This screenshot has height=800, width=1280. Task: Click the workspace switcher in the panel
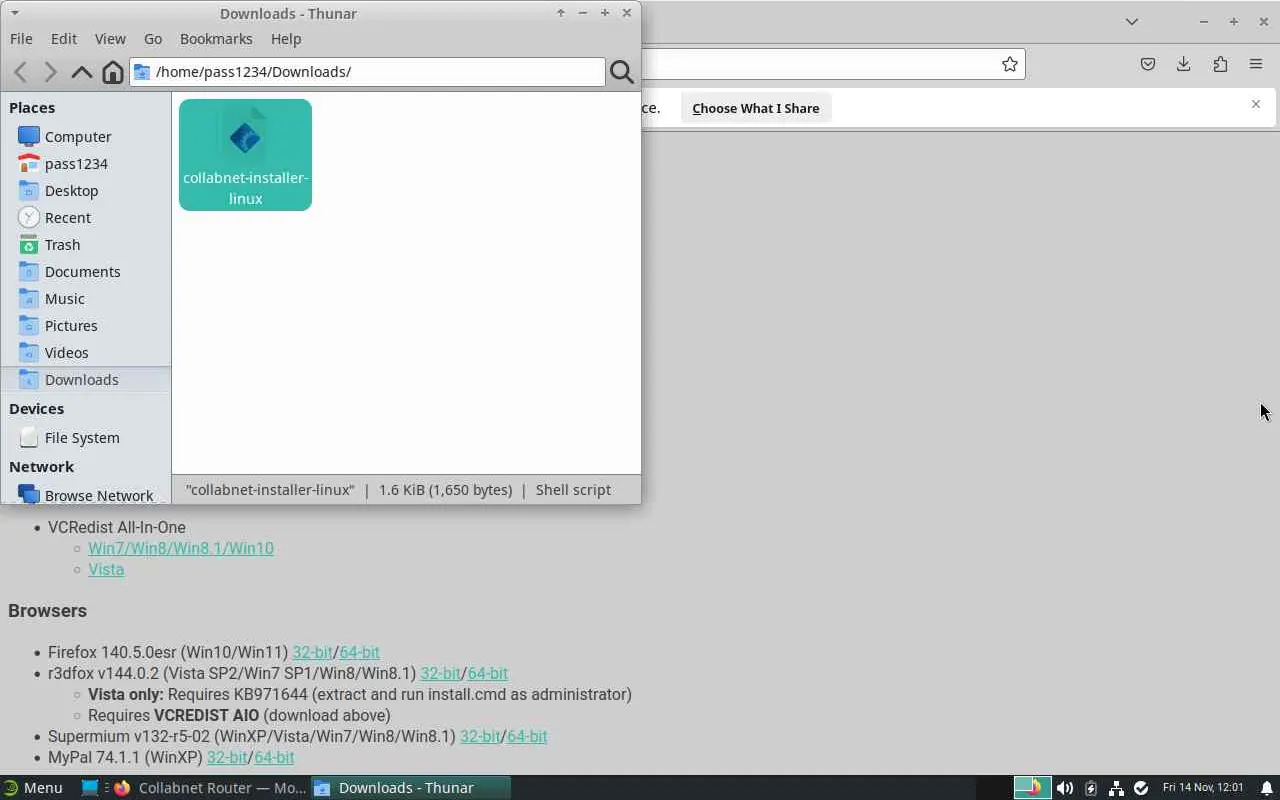[x=1033, y=788]
